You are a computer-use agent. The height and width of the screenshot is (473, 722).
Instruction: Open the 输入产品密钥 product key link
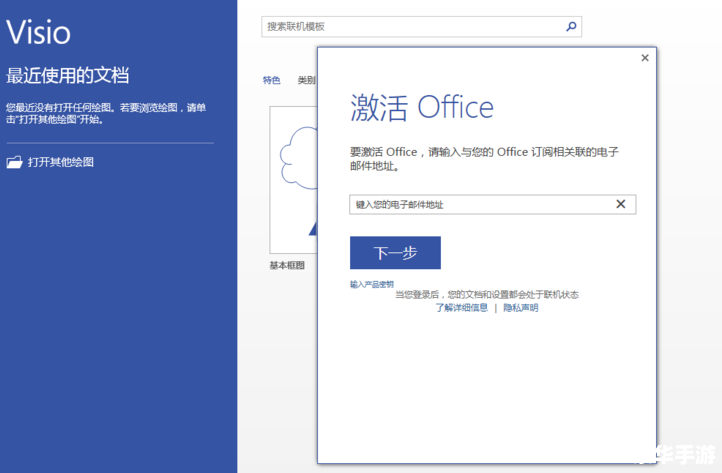[x=372, y=284]
